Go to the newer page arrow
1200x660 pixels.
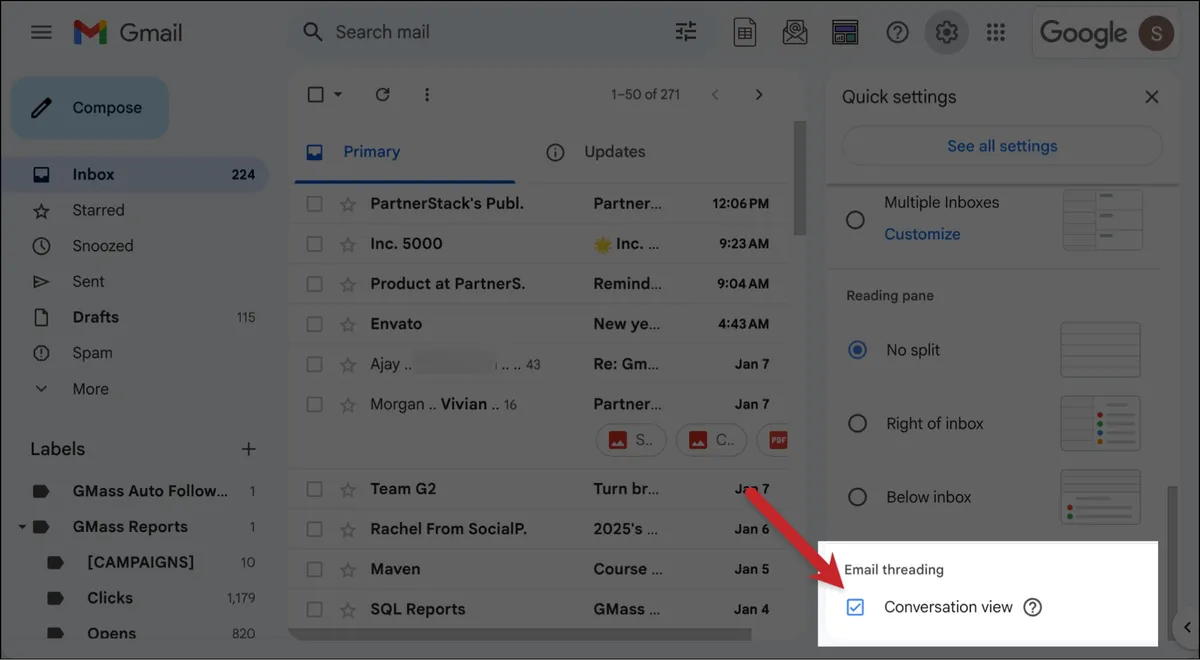(x=714, y=94)
